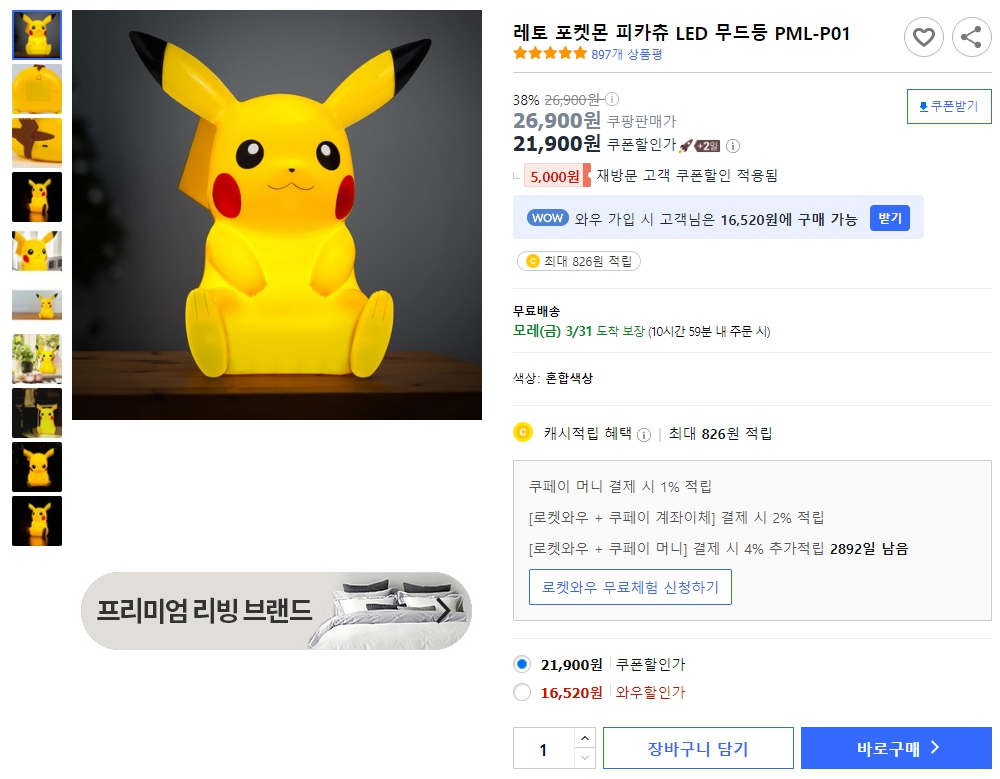Increase quantity using the up arrow
1000x779 pixels.
(582, 741)
